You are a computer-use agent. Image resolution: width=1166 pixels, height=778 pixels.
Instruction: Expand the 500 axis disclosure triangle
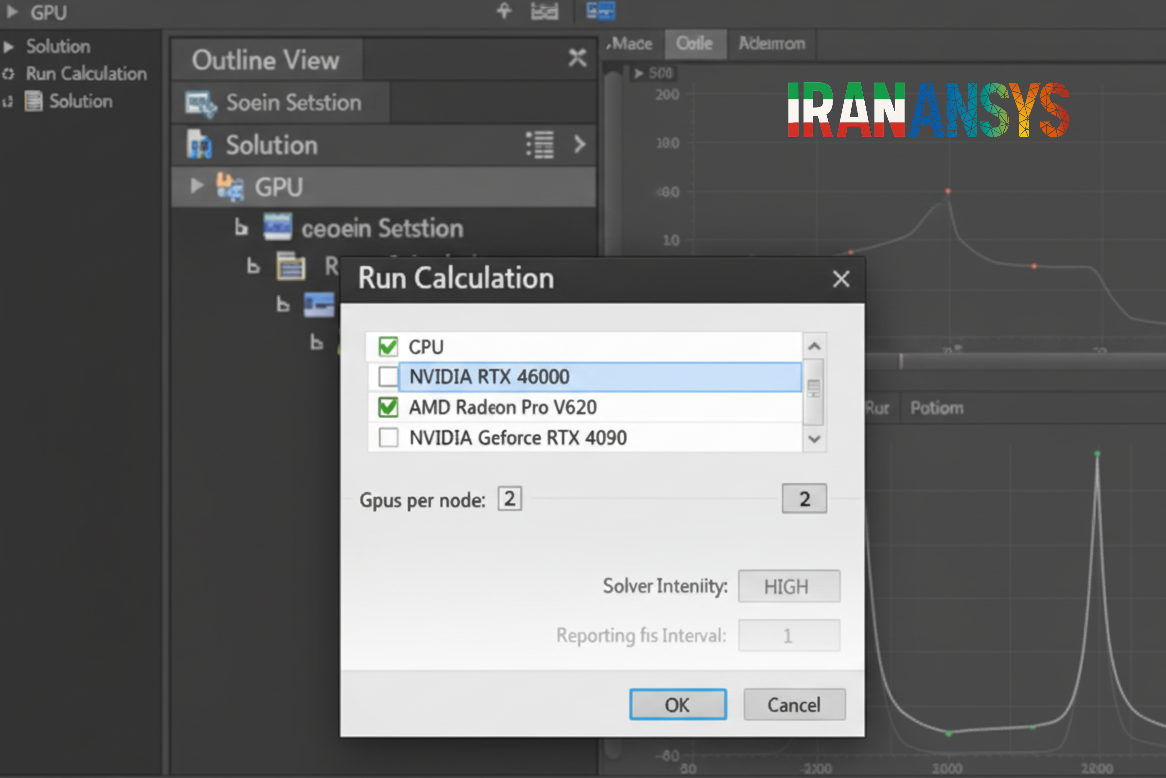(638, 73)
